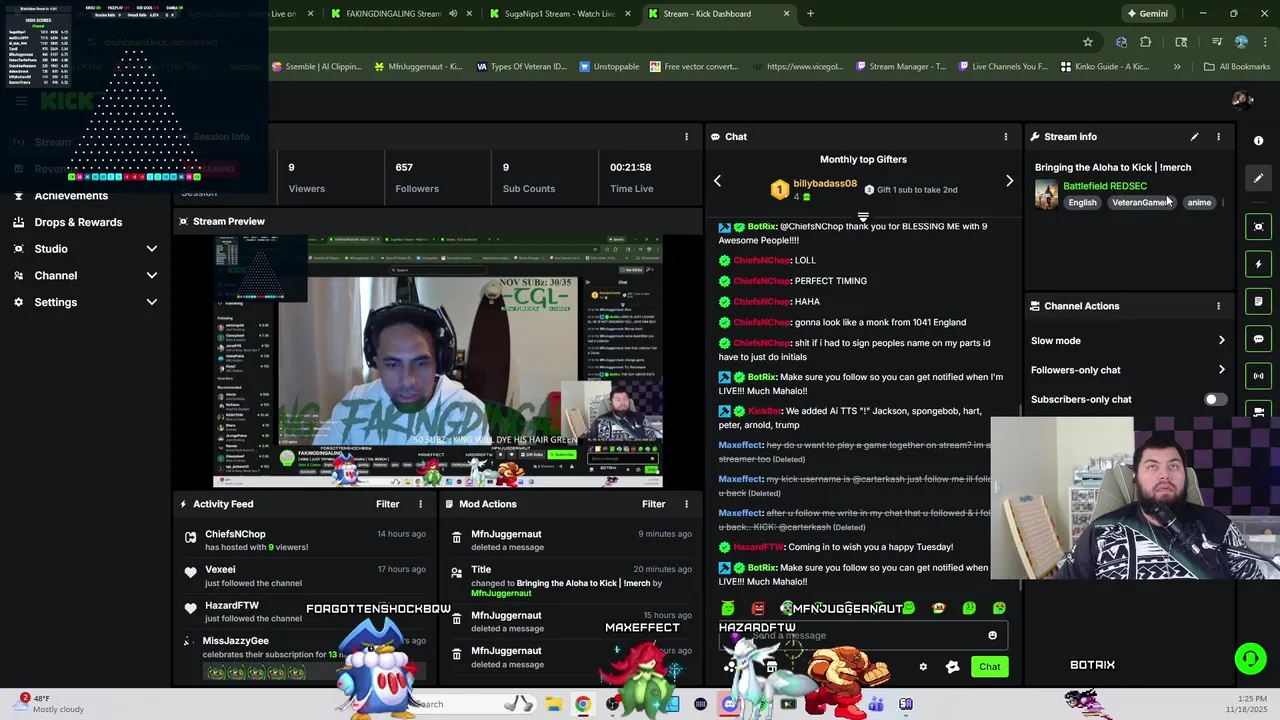Image resolution: width=1280 pixels, height=720 pixels.
Task: Open the emoji picker in message box
Action: (992, 635)
